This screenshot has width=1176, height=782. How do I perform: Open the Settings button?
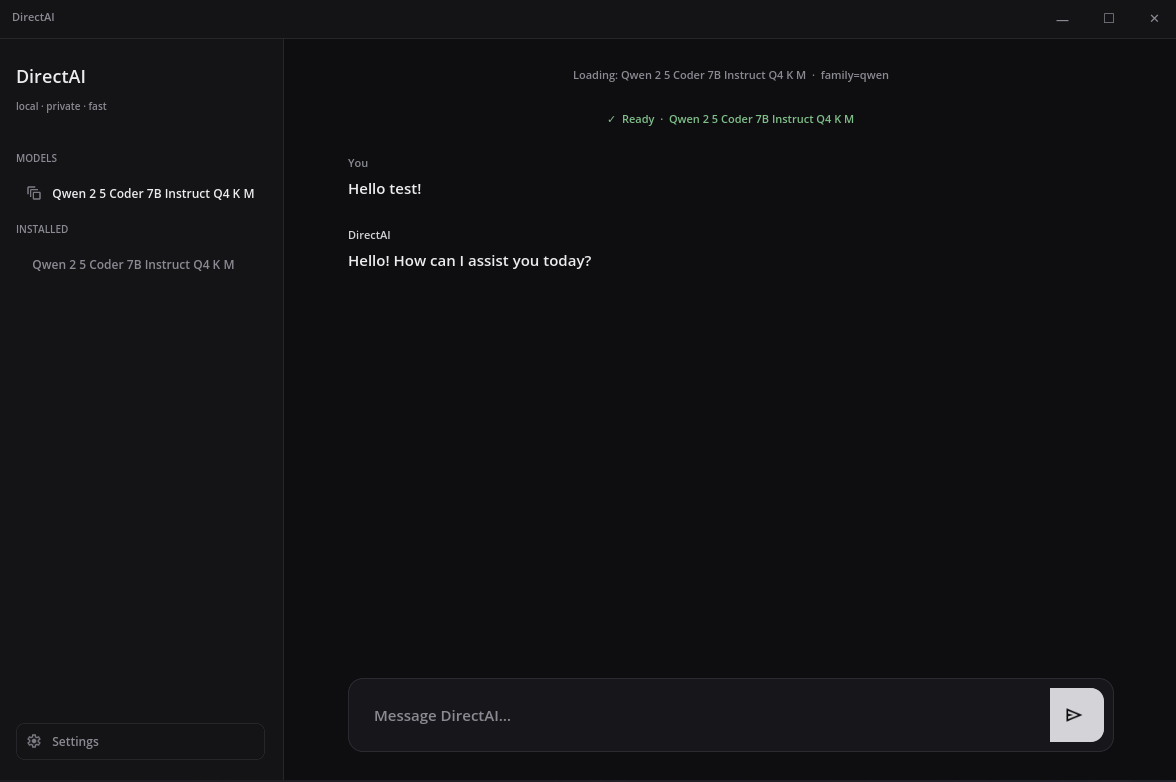140,741
